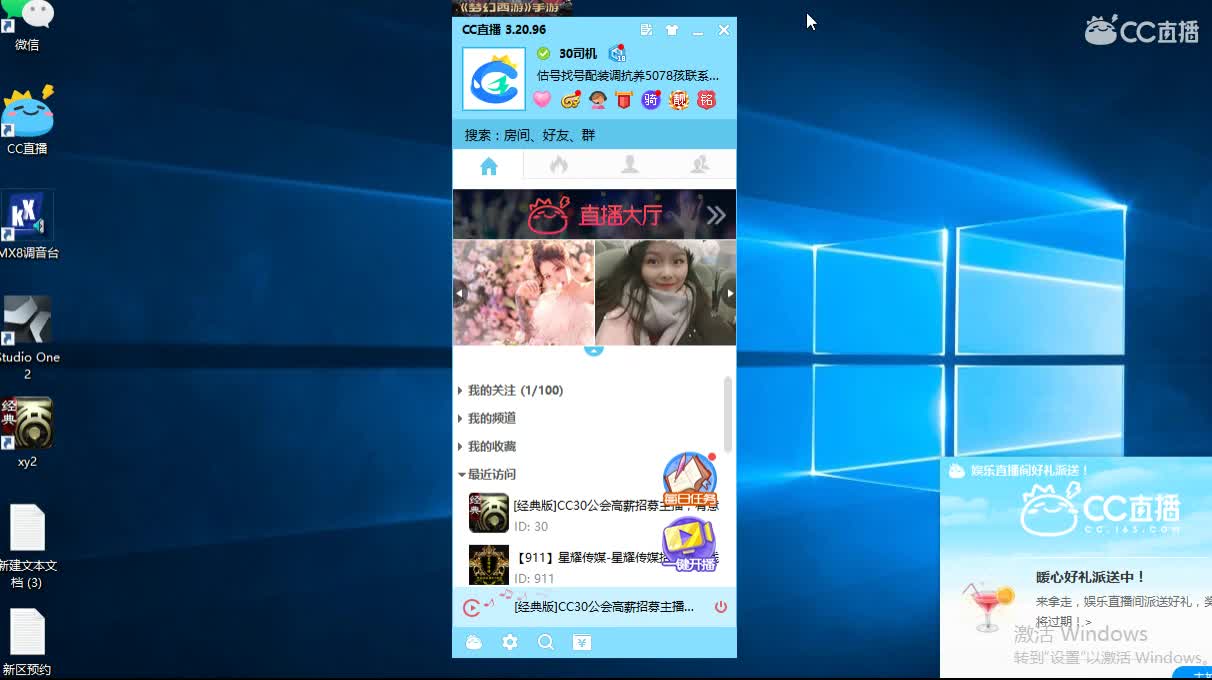This screenshot has height=680, width=1212.
Task: Switch to the hot flame tab
Action: 559,166
